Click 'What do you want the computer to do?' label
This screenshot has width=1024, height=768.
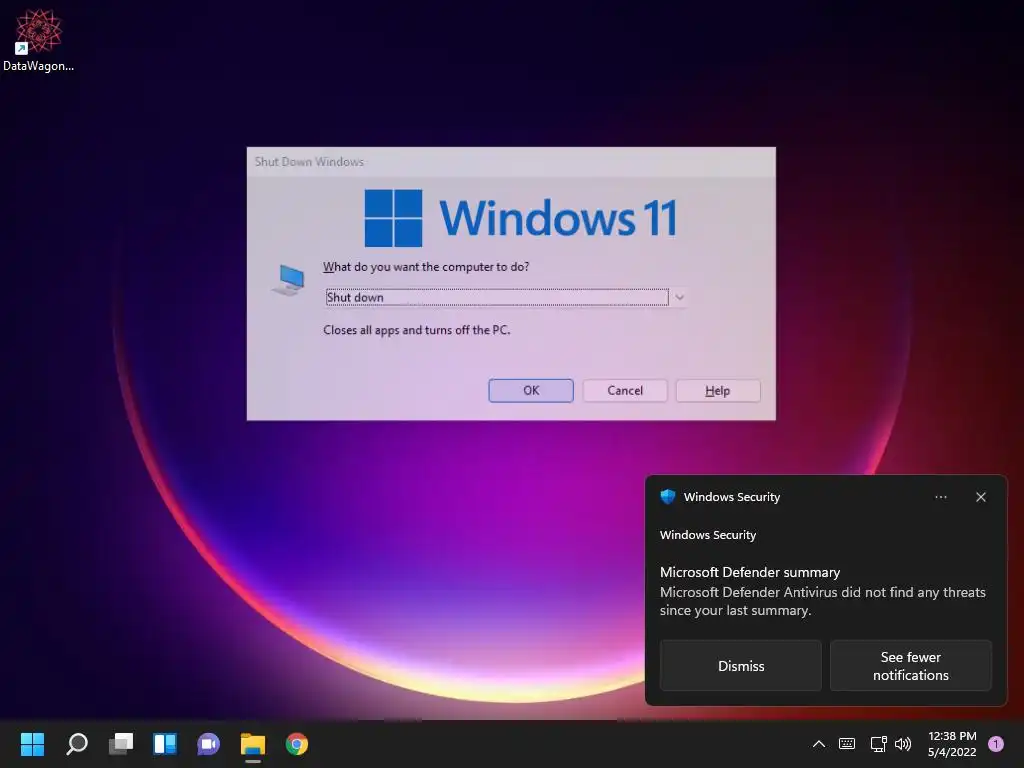pyautogui.click(x=426, y=266)
